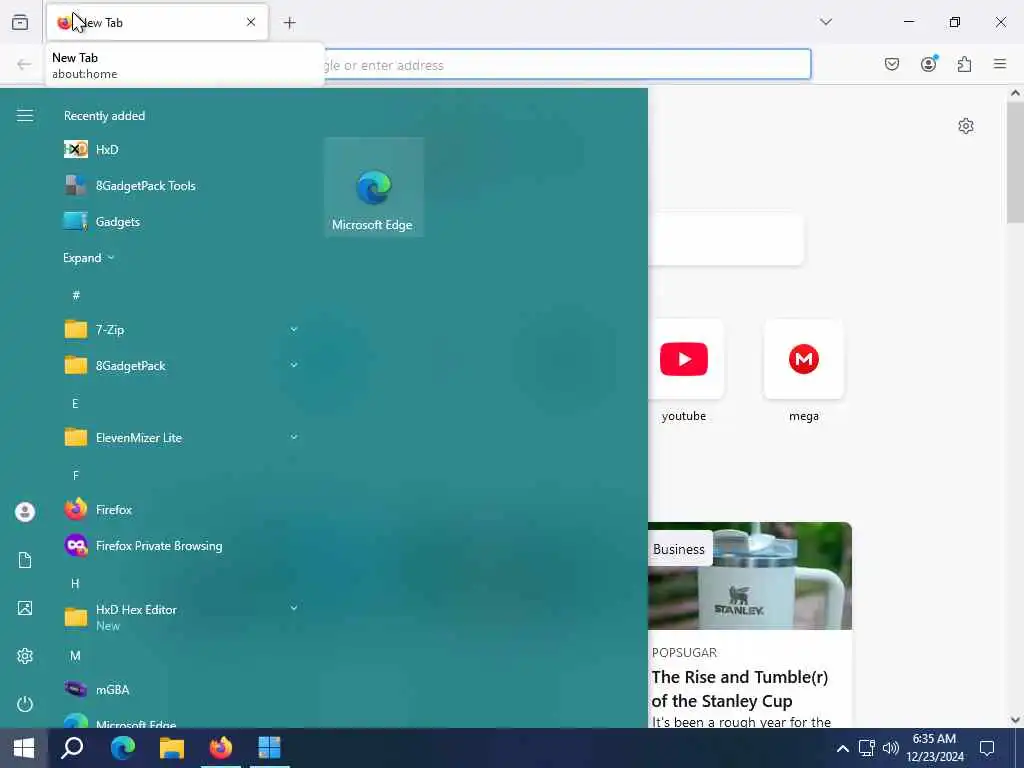Open Firefox account menu

coord(928,64)
